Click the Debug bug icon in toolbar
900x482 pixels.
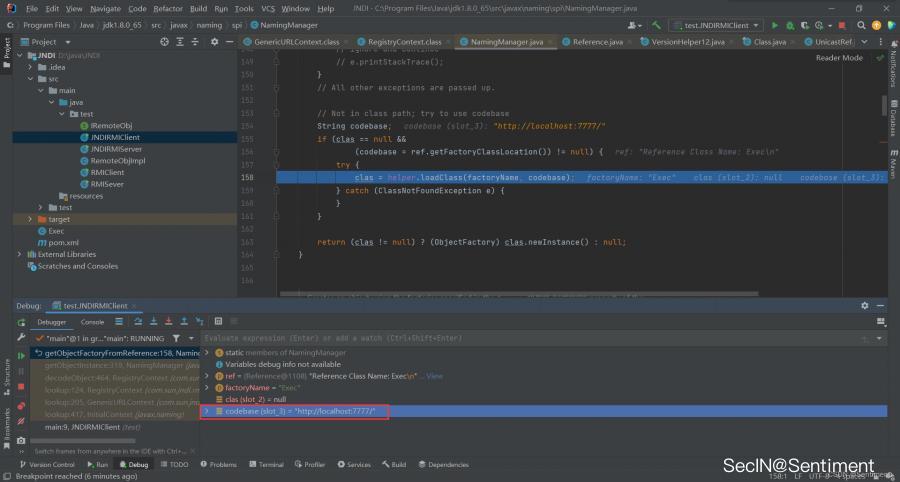(x=788, y=24)
